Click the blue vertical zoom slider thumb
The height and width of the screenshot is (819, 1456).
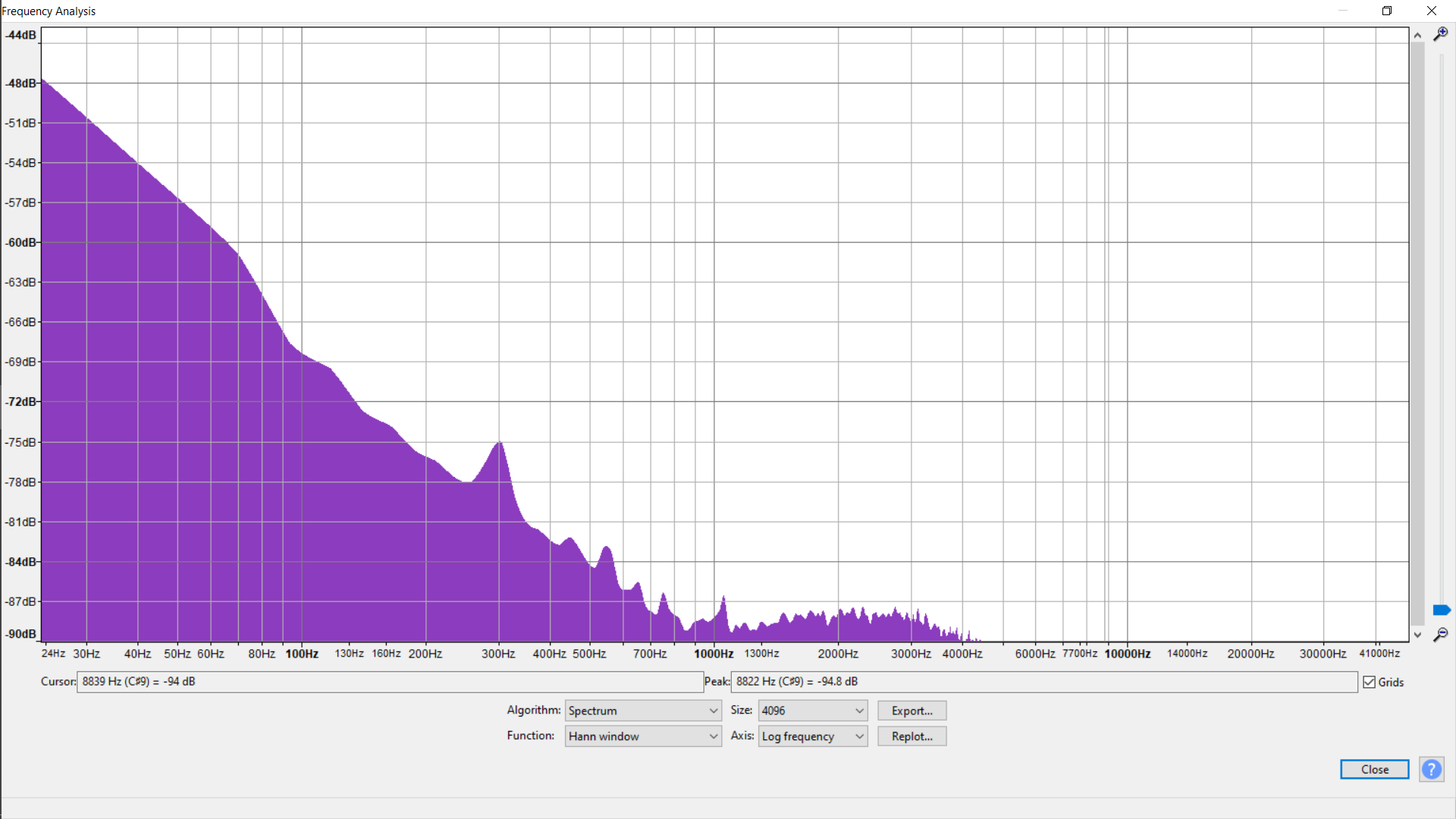1441,610
